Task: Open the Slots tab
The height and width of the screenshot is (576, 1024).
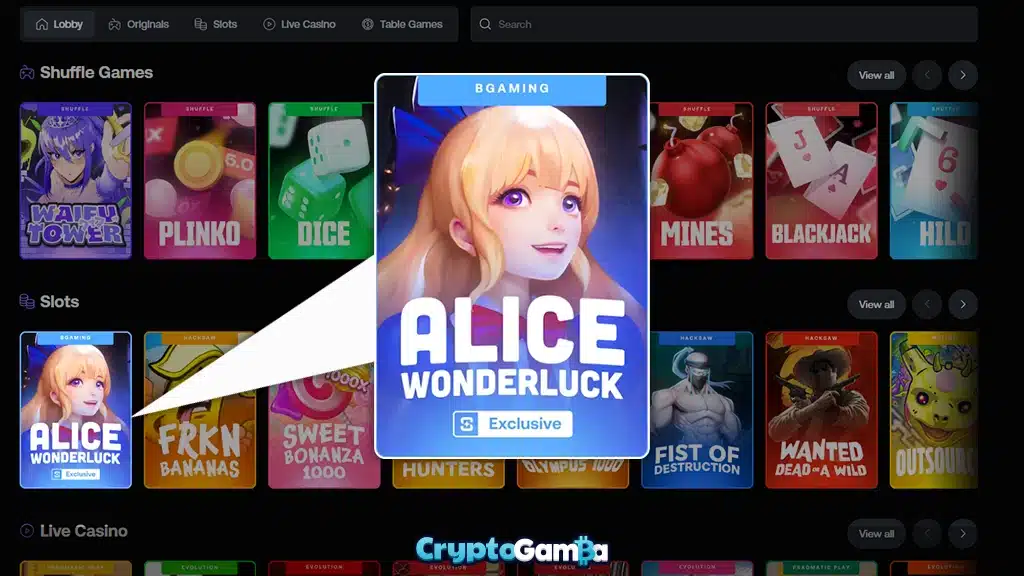Action: point(216,24)
